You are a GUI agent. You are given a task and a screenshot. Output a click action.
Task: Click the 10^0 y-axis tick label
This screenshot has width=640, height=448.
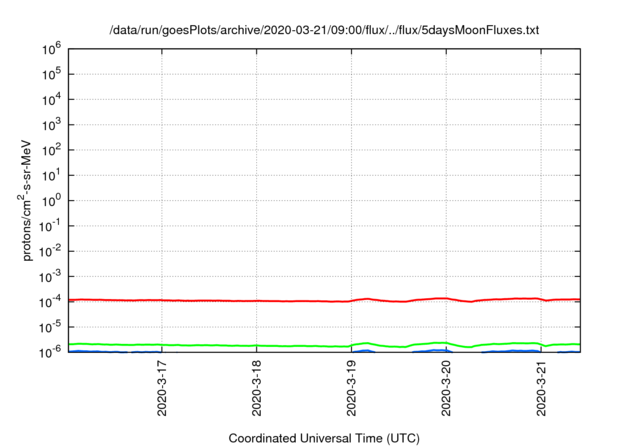coord(51,201)
